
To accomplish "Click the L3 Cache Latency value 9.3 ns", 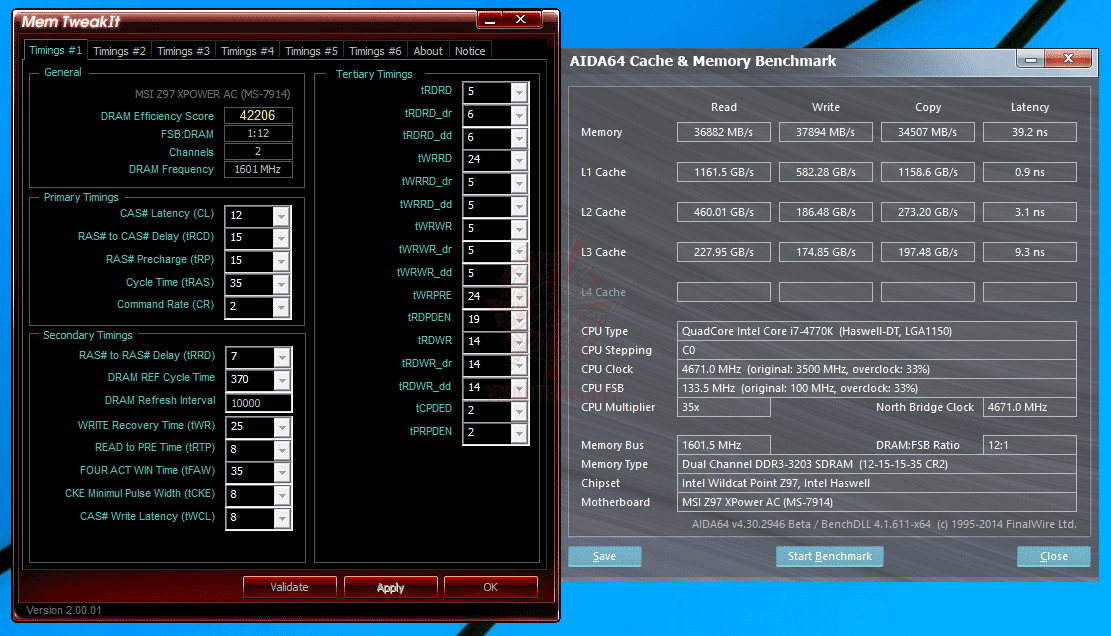I will [1030, 252].
